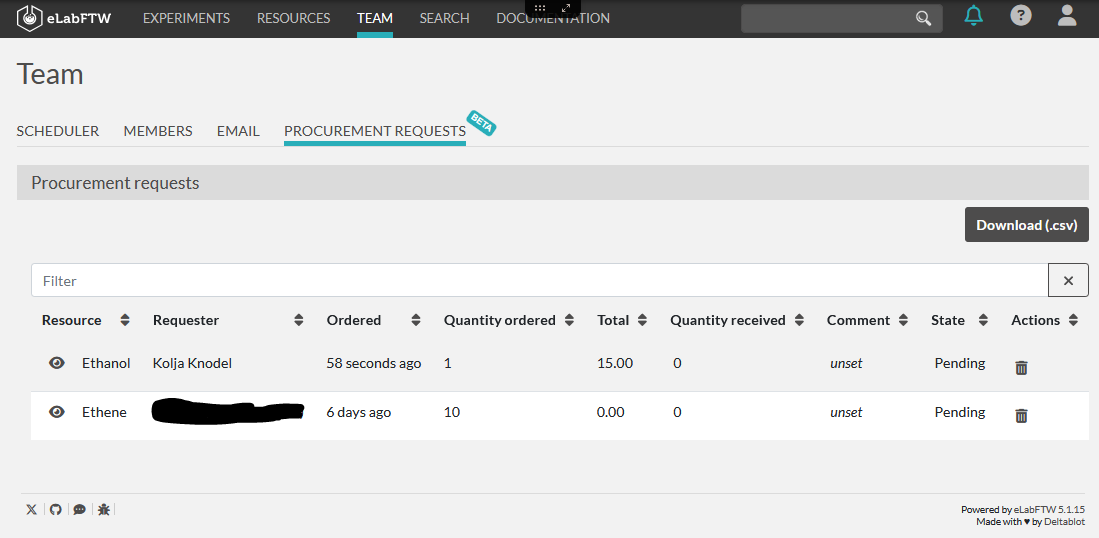View the Ethene resource eye icon
The height and width of the screenshot is (538, 1099).
[x=57, y=412]
